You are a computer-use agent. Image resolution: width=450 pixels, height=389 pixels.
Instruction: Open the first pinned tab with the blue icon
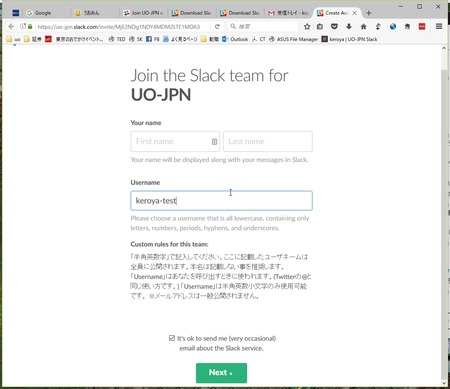click(15, 13)
